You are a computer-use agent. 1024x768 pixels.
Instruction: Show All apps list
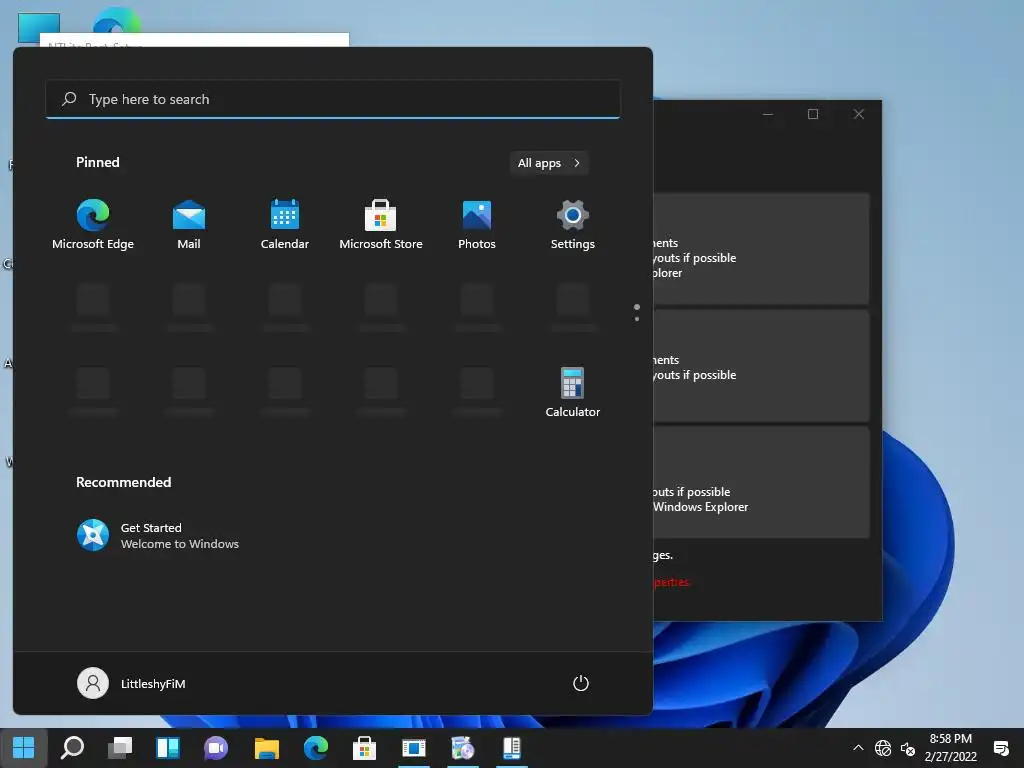coord(549,163)
